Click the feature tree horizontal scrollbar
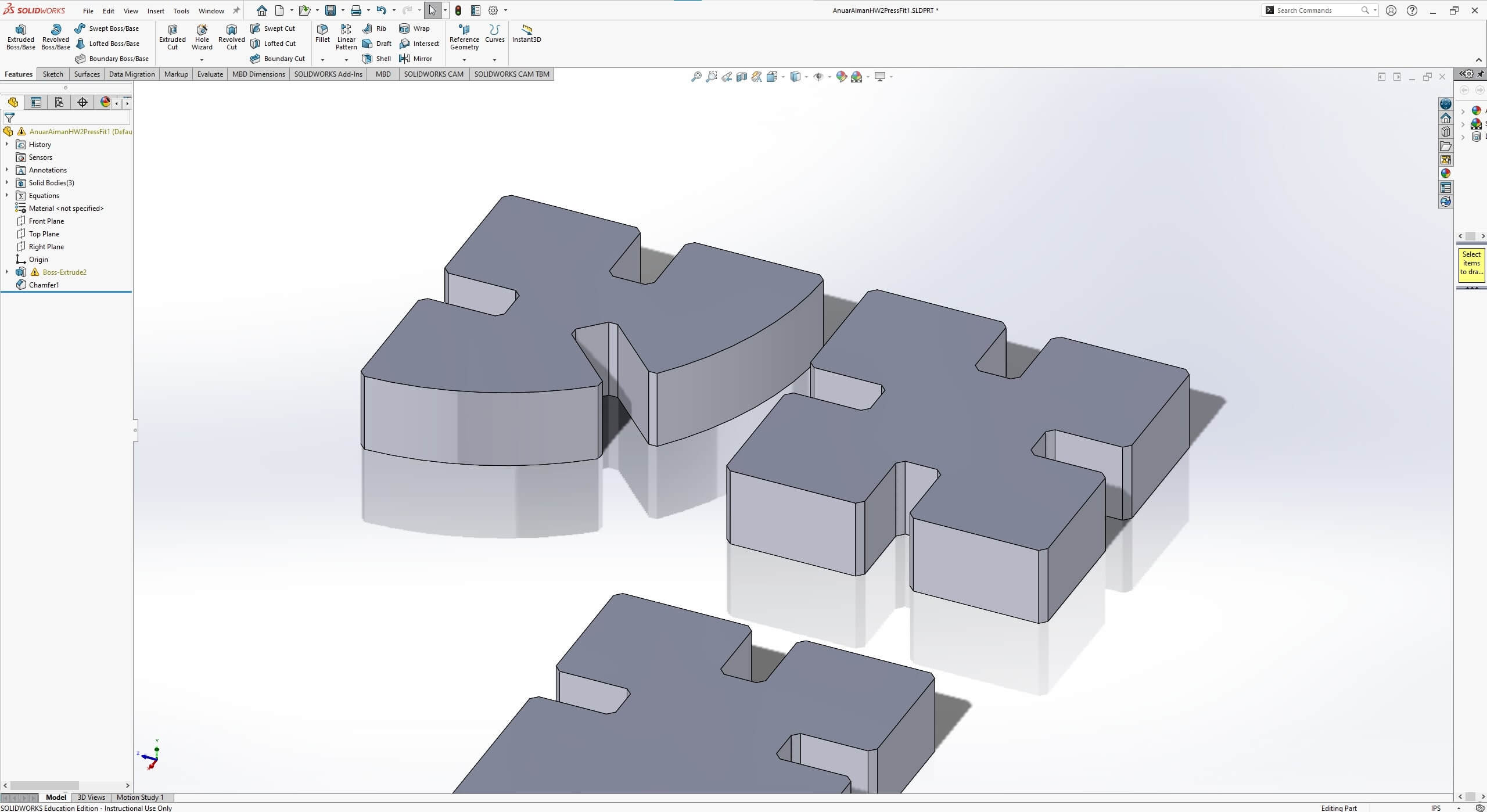This screenshot has height=812, width=1487. pyautogui.click(x=44, y=785)
